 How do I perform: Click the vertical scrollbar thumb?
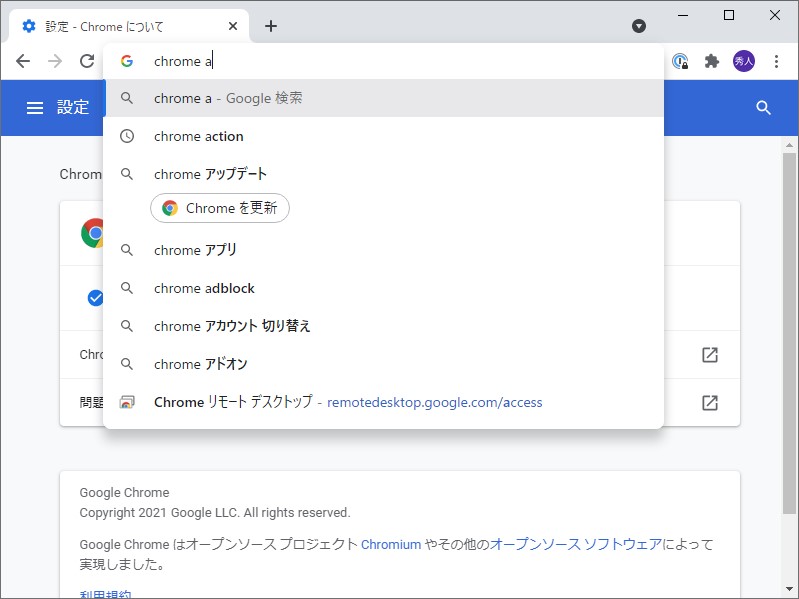789,333
